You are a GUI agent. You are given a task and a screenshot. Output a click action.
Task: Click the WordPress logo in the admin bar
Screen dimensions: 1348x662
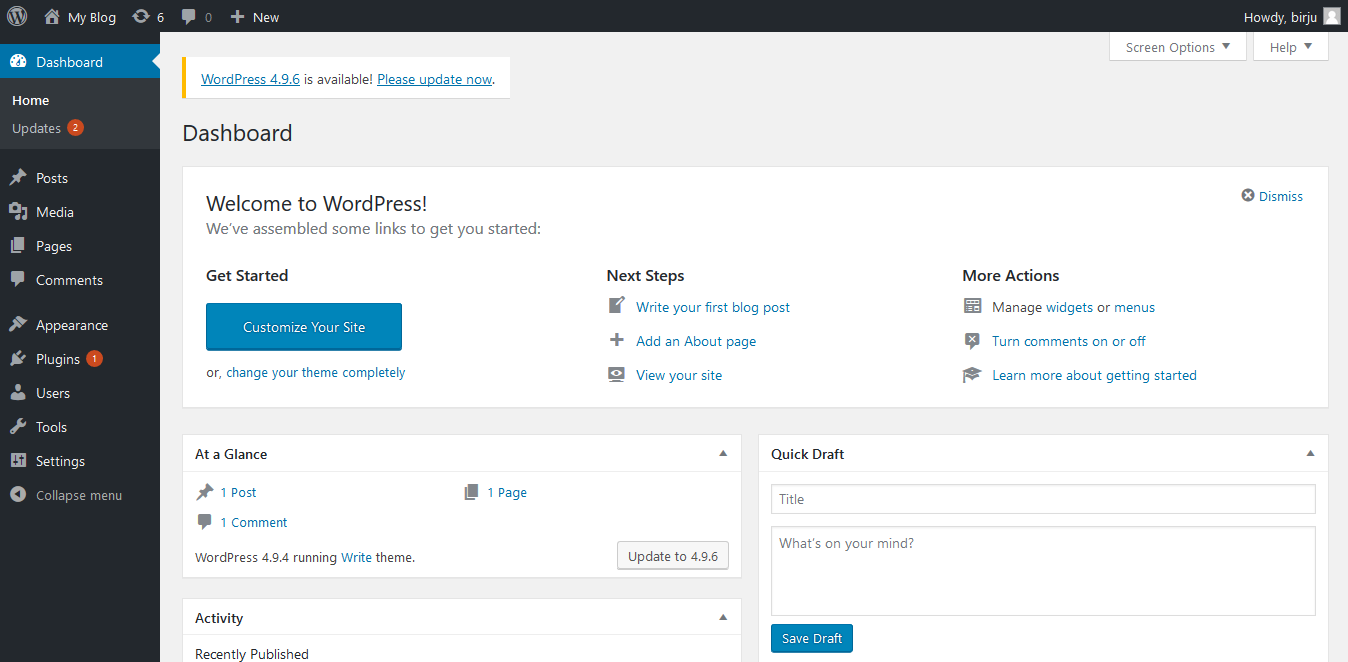coord(17,16)
